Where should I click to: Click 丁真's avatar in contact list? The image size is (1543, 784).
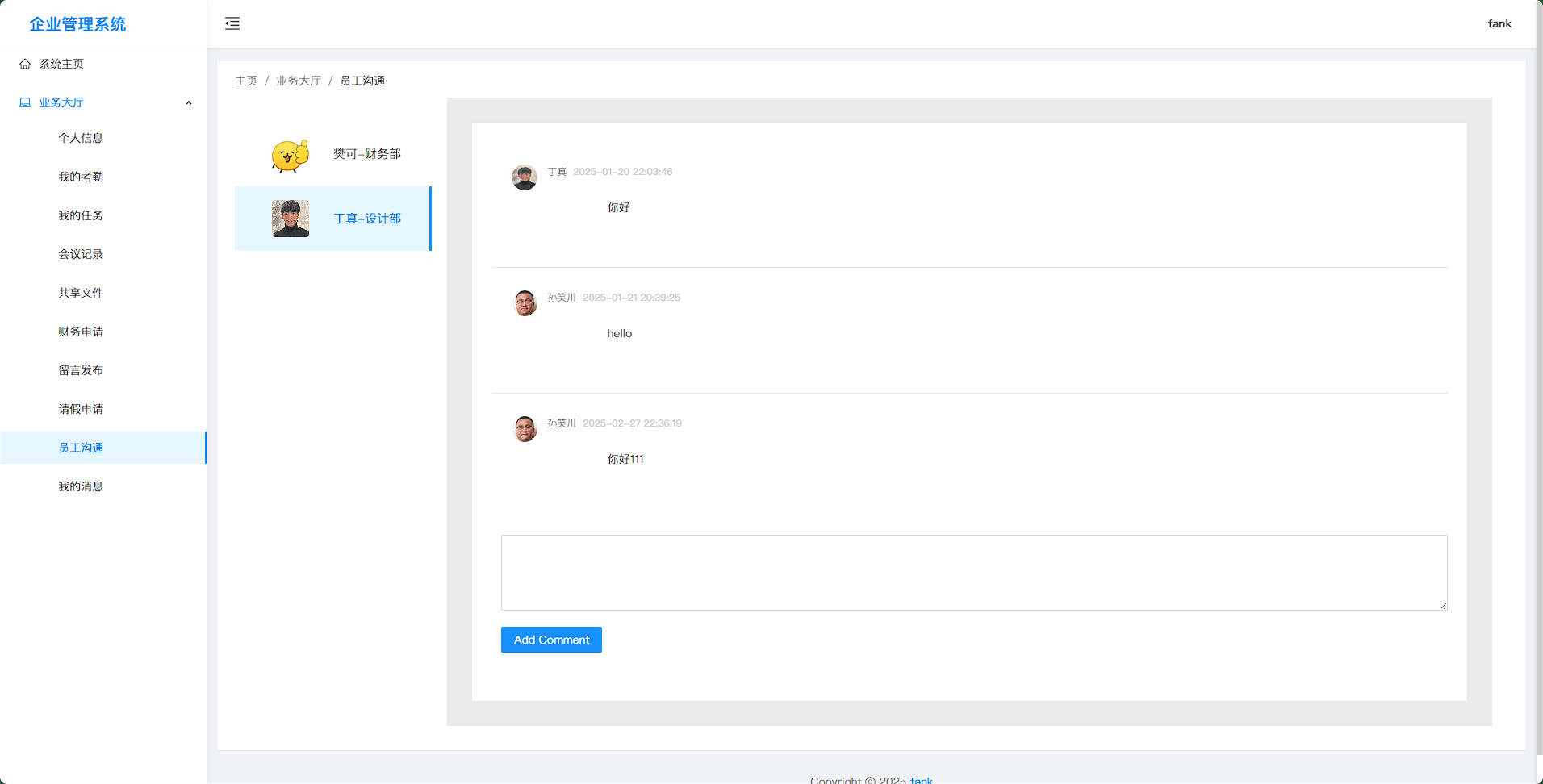[291, 219]
